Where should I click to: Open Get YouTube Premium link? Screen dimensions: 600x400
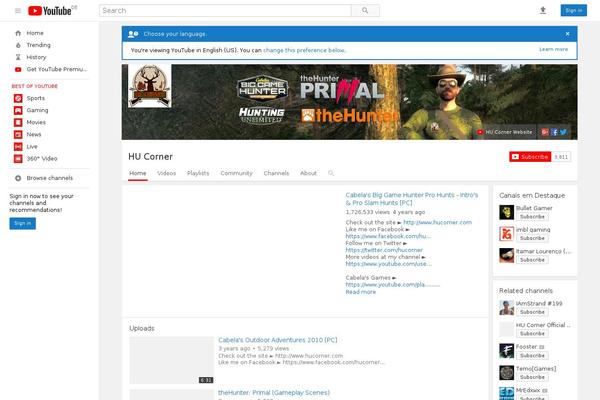coord(57,69)
